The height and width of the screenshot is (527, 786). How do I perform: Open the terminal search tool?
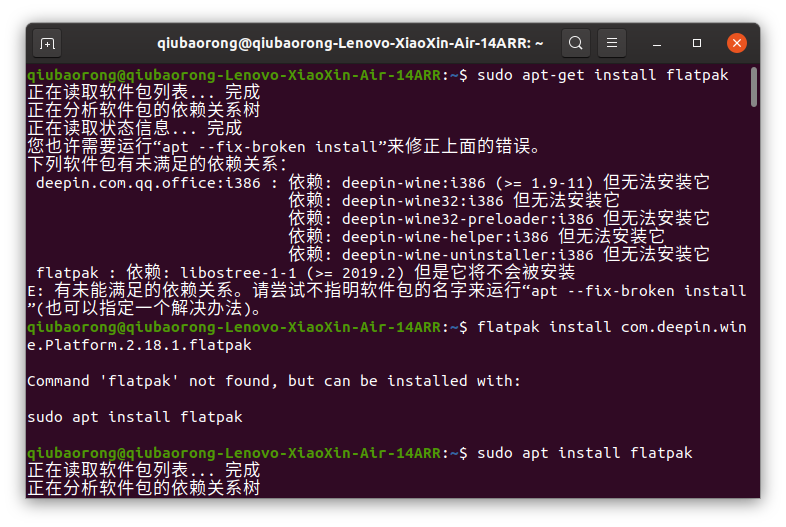click(576, 43)
